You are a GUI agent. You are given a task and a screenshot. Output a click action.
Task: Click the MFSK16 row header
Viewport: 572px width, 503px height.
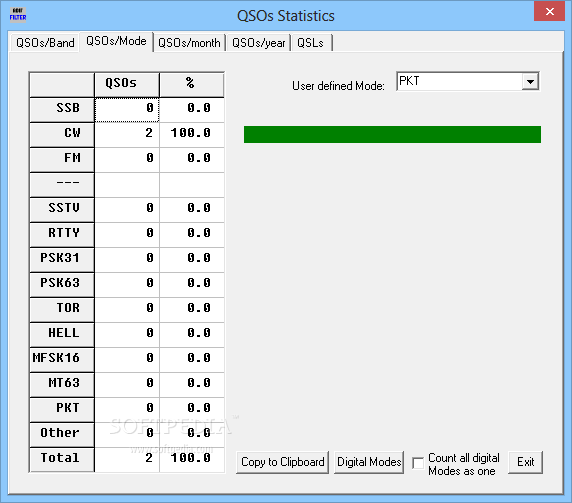click(62, 360)
